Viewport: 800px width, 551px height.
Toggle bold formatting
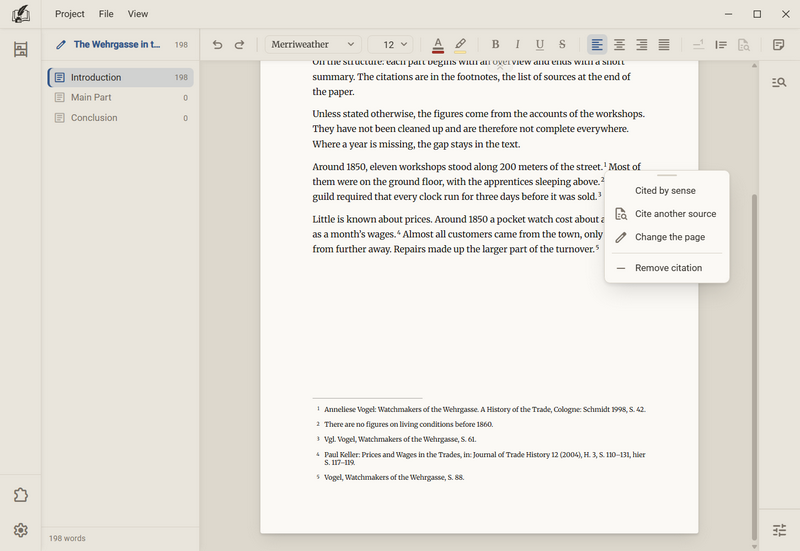pos(495,44)
